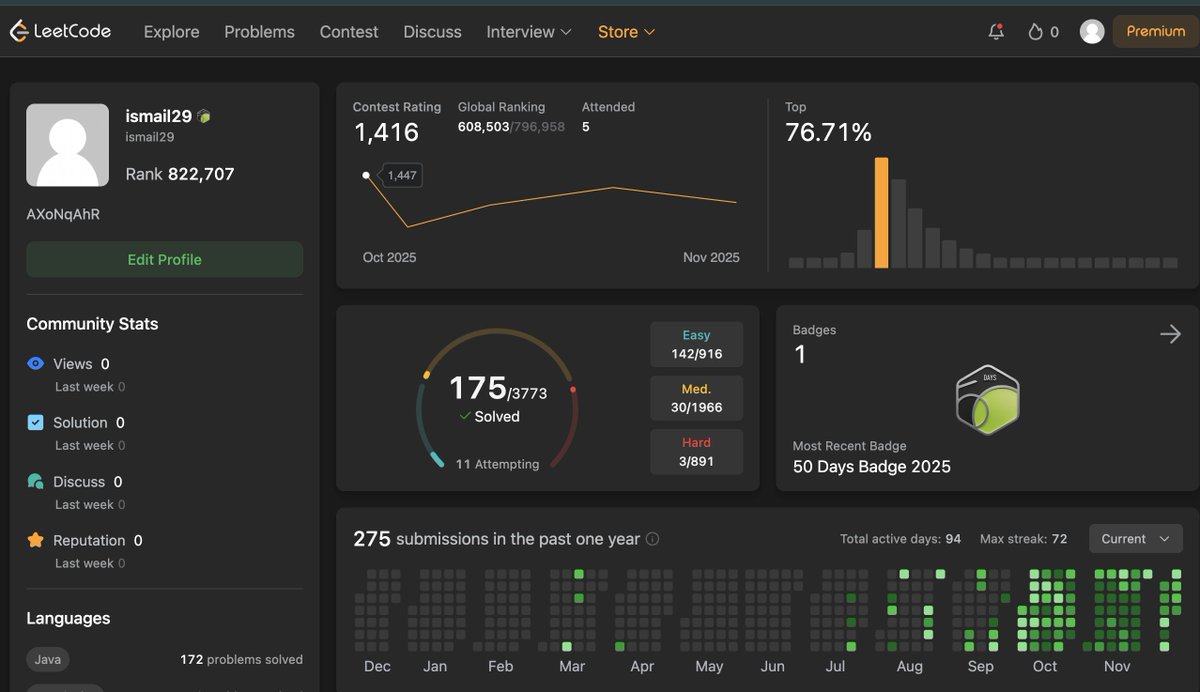Image resolution: width=1200 pixels, height=692 pixels.
Task: Click the Views eye icon
Action: point(36,364)
